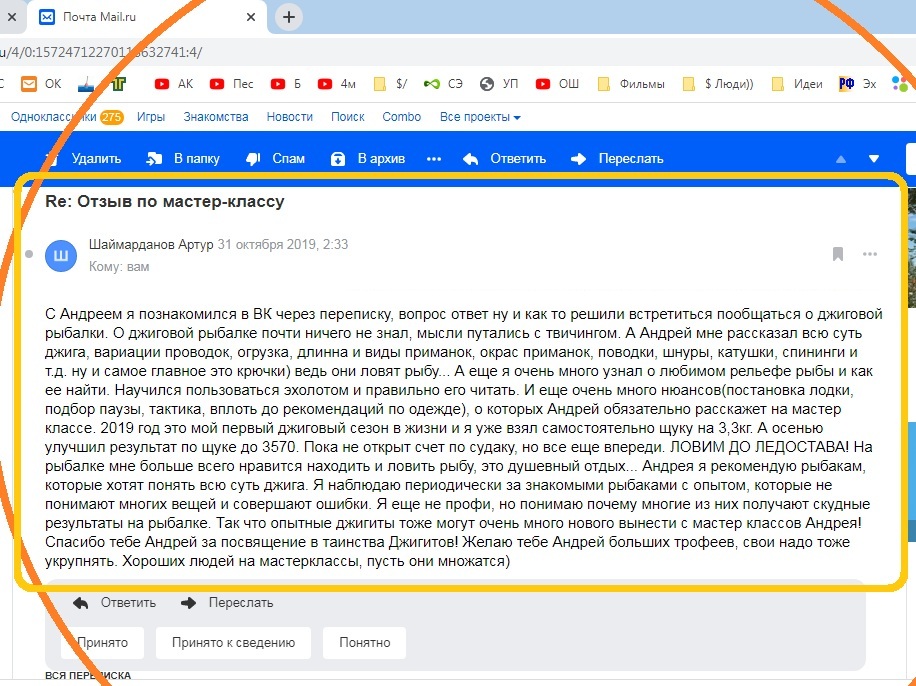Archive the email with В архив

(x=368, y=159)
